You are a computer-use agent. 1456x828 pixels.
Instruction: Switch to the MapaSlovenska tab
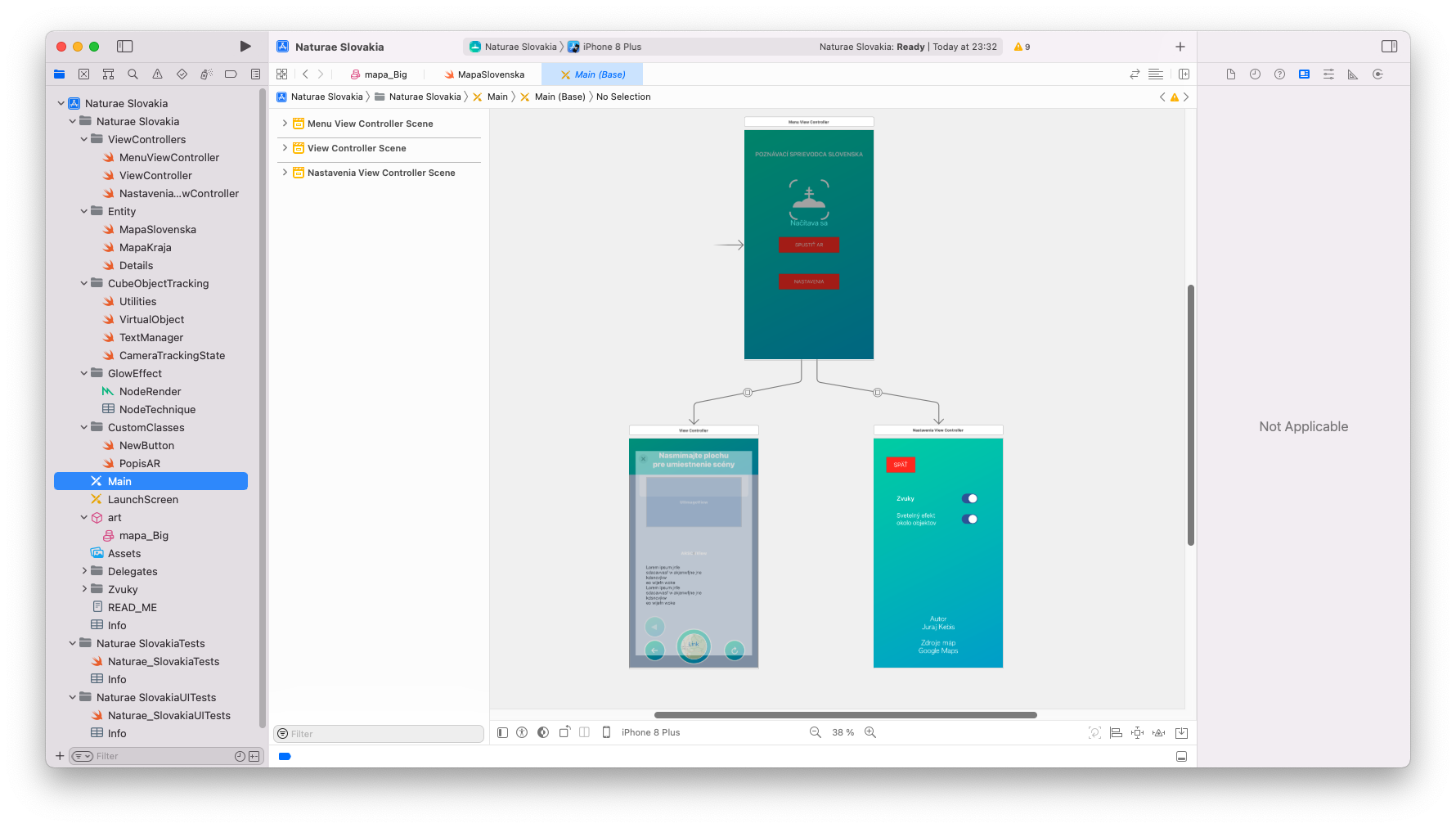[490, 74]
